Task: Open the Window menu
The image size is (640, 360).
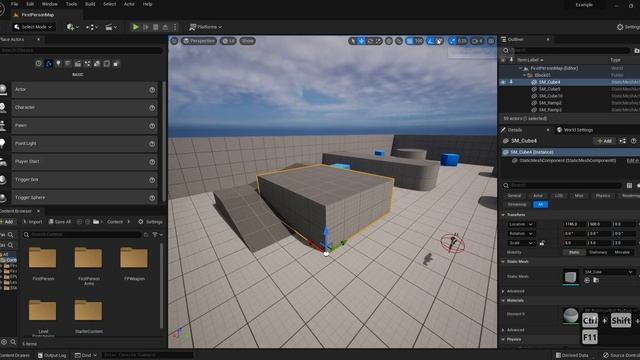Action: [50, 4]
